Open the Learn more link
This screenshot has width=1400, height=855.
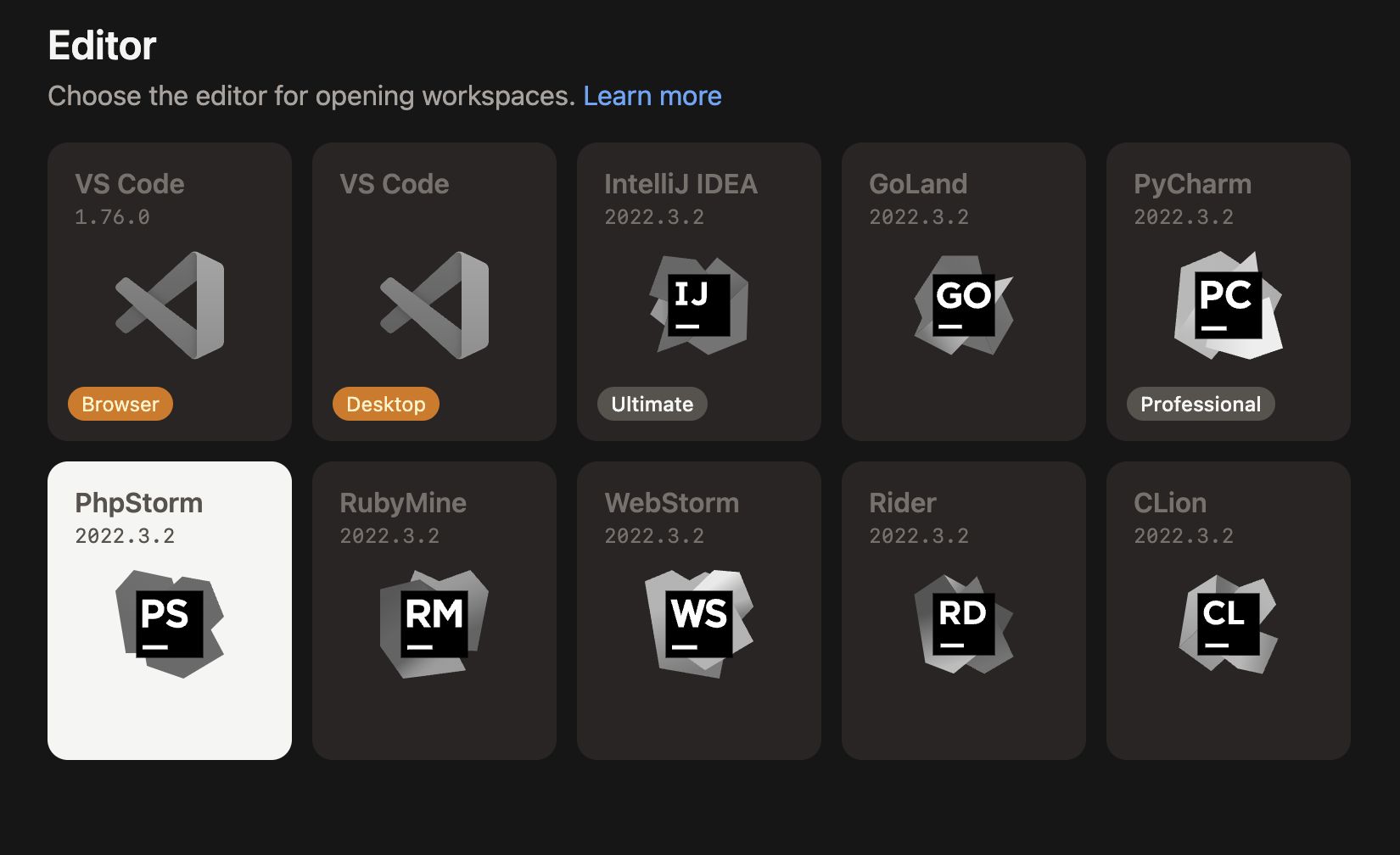(652, 96)
